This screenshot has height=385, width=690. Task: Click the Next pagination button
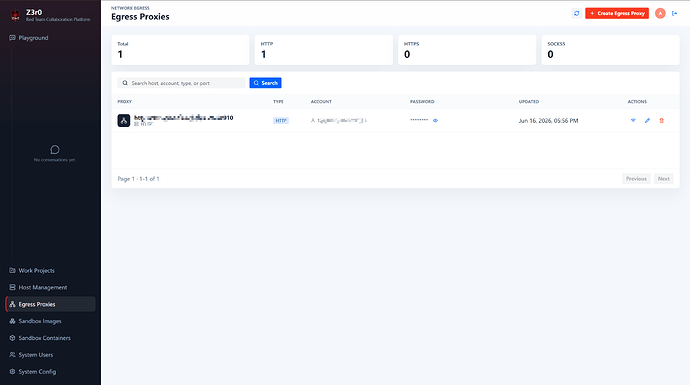[x=664, y=179]
